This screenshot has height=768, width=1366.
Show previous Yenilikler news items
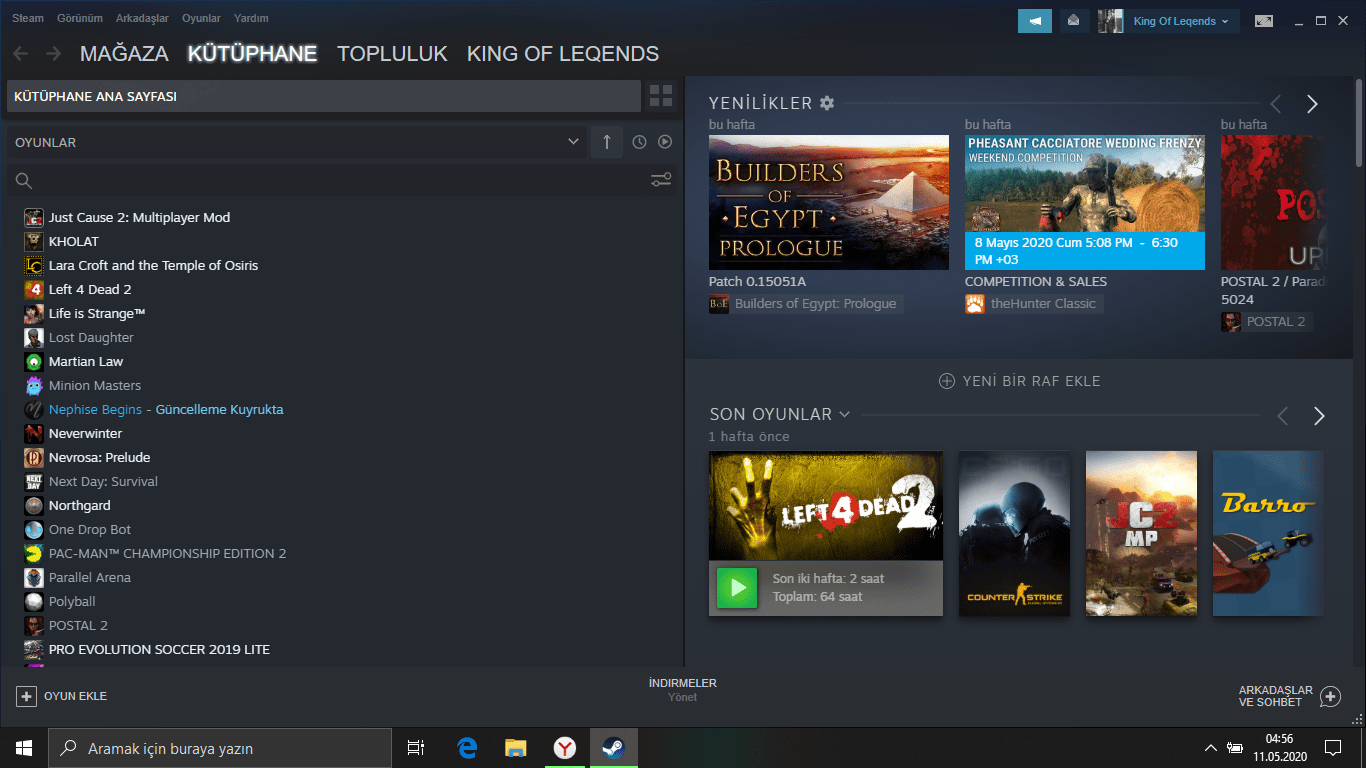click(1275, 104)
